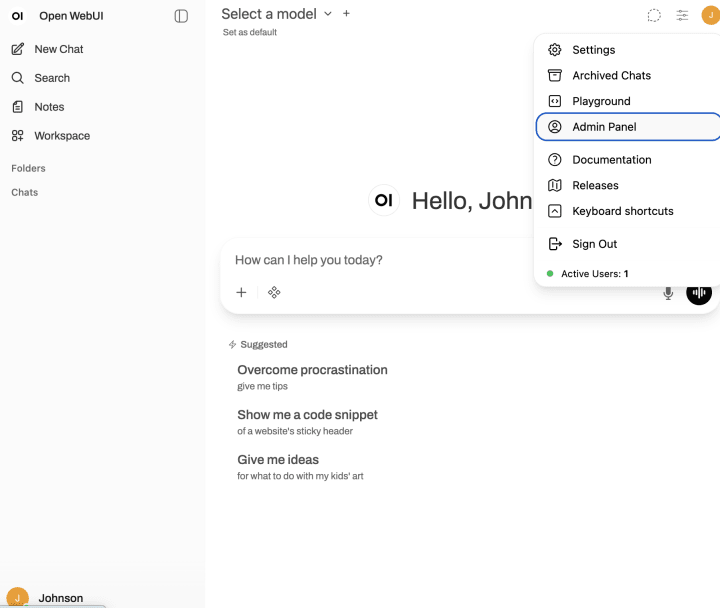Screen dimensions: 720x608
Task: Click Johnson user name at bottom left
Action: point(61,598)
